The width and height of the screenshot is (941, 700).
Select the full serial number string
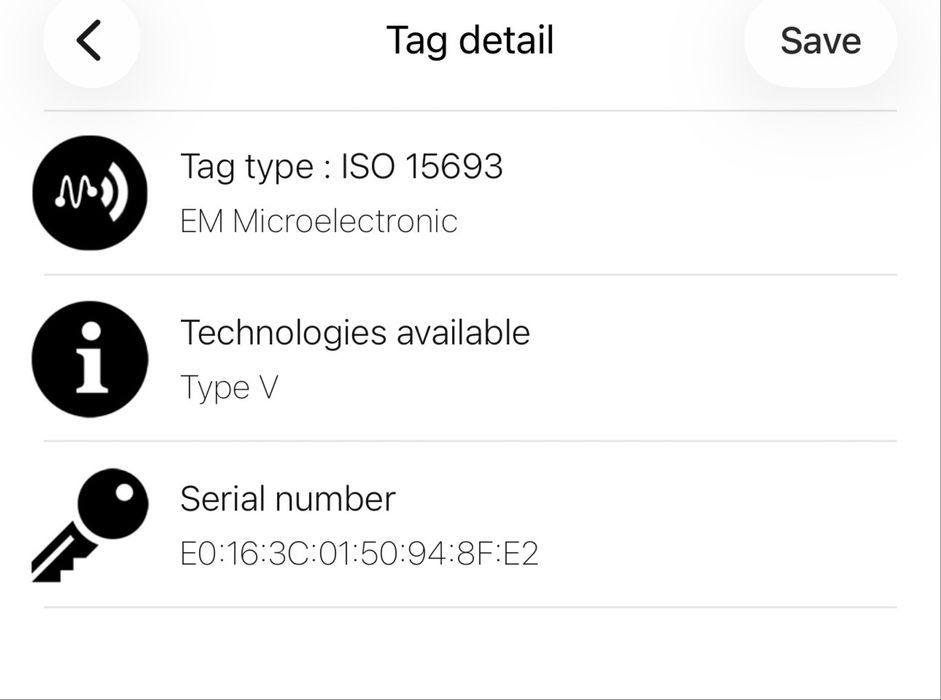point(359,553)
